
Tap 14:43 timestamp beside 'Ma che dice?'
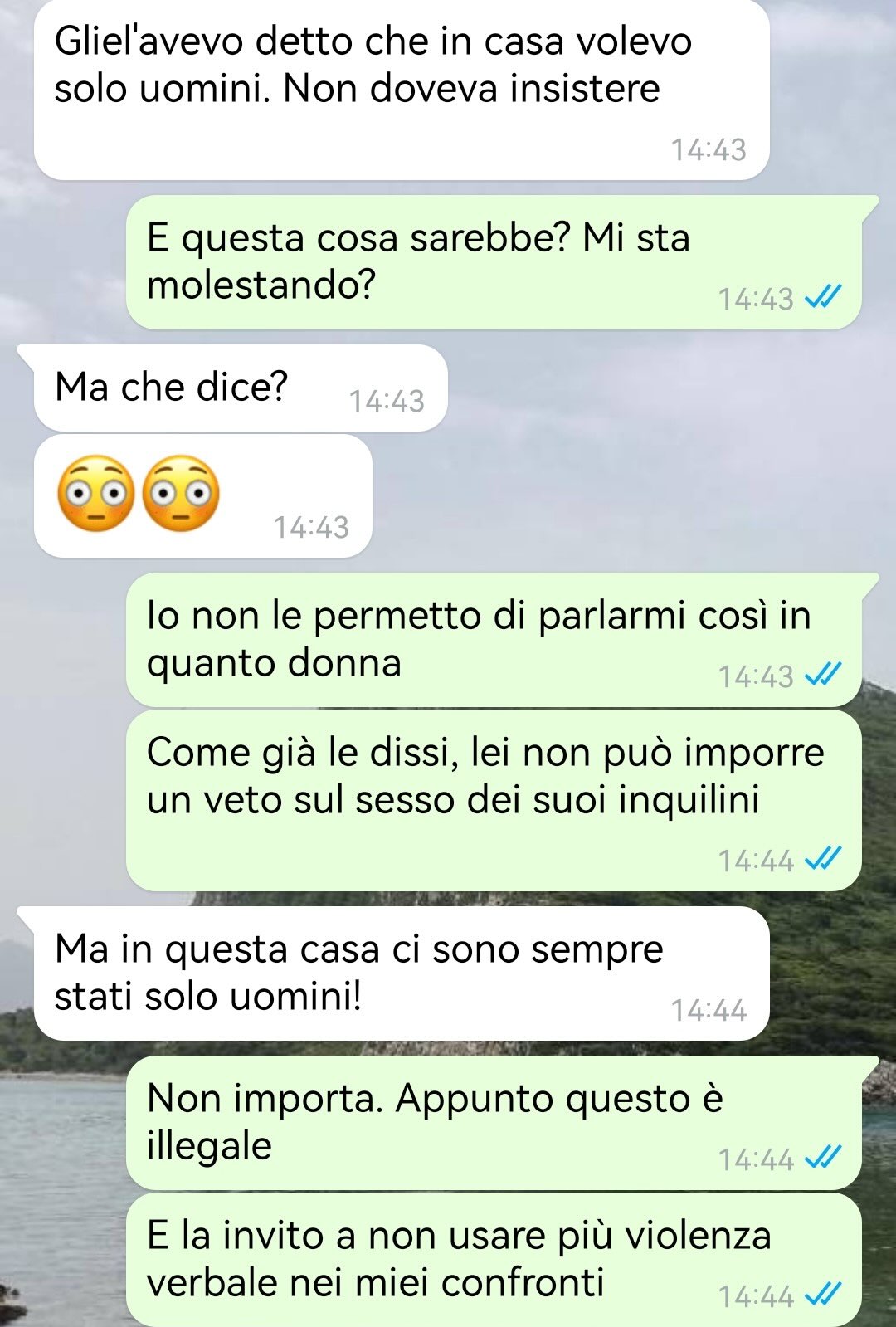tap(387, 401)
